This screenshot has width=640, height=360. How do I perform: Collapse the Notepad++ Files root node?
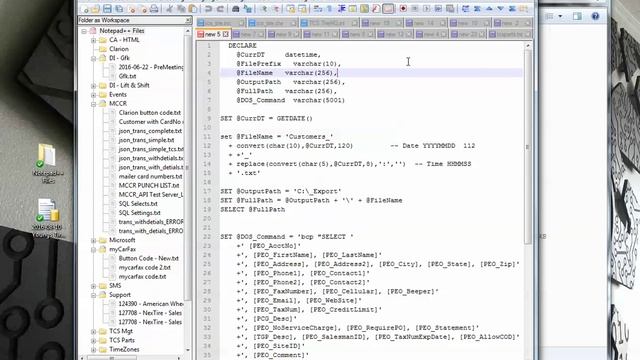[x=84, y=31]
